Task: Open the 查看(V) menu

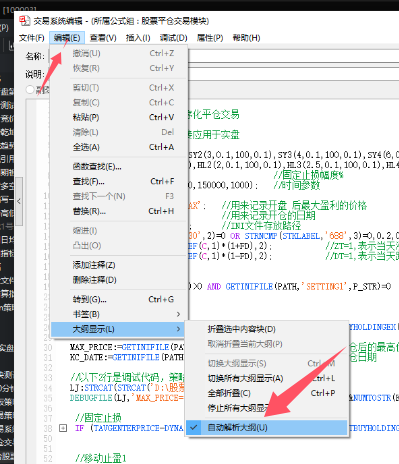Action: (x=103, y=38)
